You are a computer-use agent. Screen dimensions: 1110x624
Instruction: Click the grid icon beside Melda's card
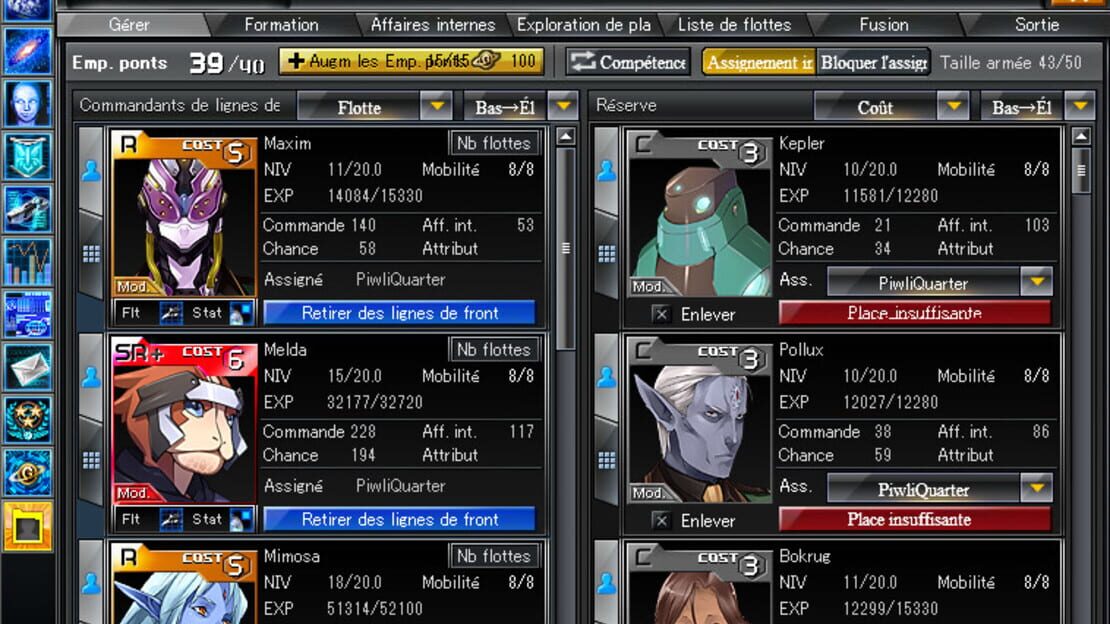(x=91, y=460)
